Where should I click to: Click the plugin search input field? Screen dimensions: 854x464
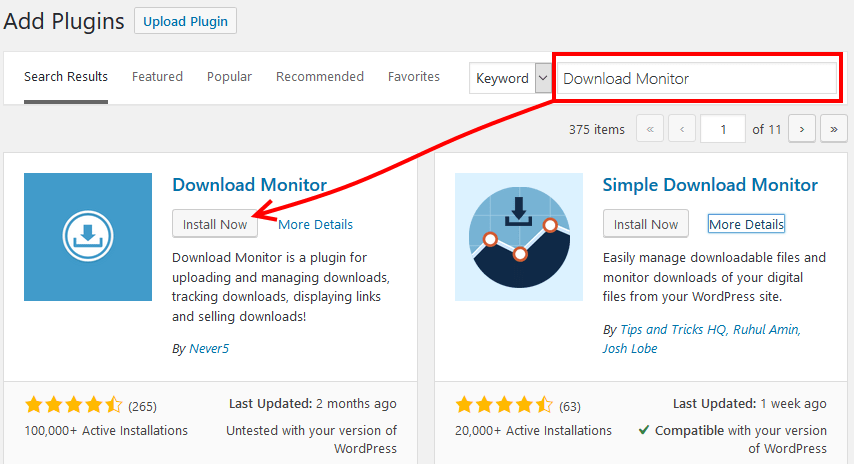tap(697, 78)
